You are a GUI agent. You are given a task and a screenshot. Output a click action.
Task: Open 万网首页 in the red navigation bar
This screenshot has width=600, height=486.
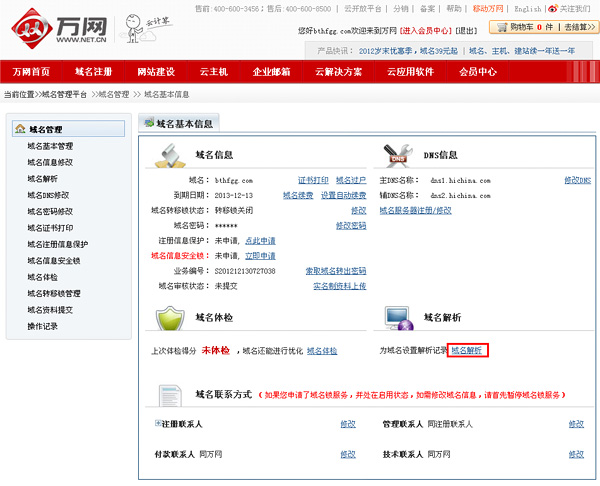31,72
